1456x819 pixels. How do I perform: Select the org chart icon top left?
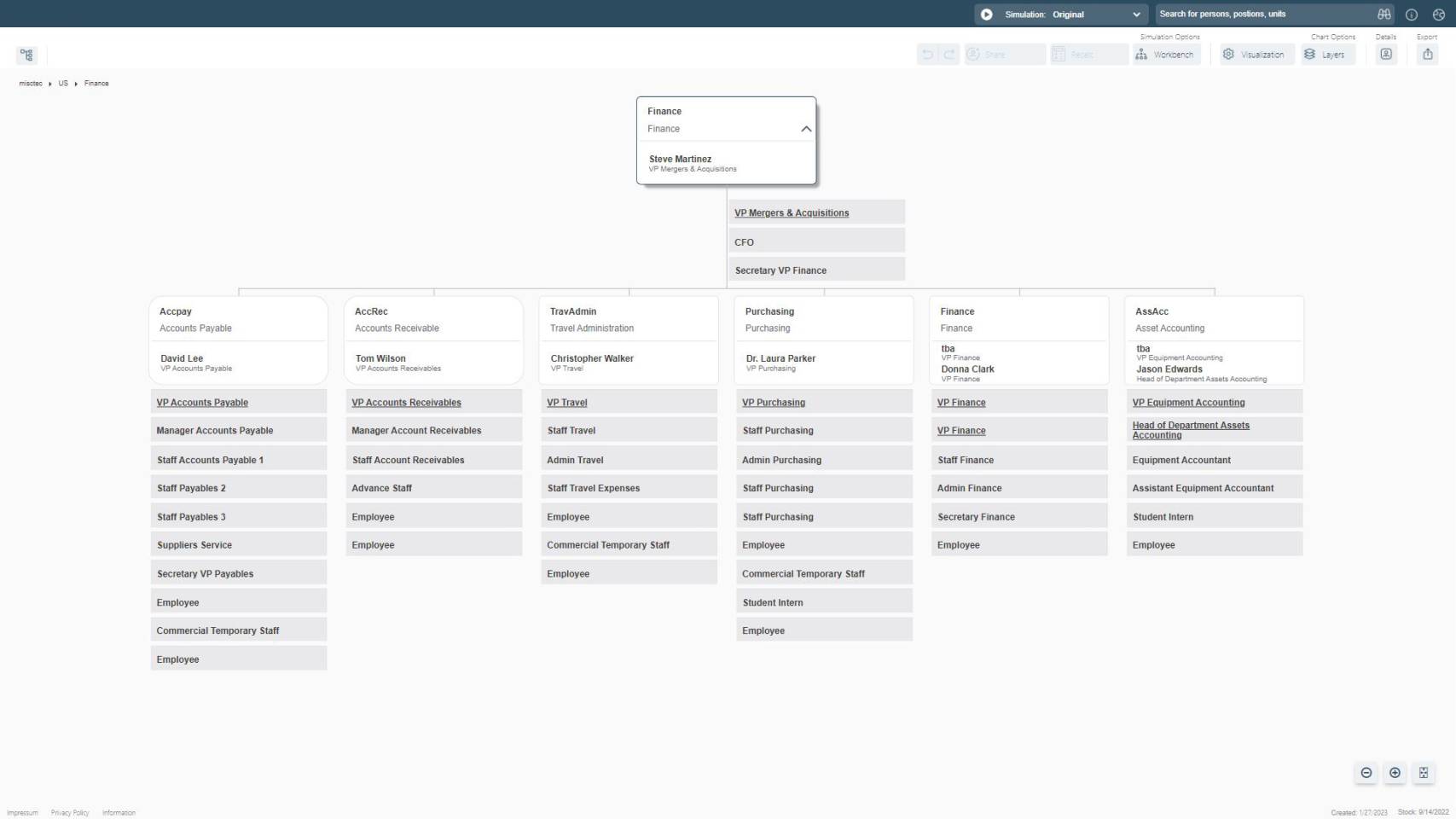click(x=26, y=55)
